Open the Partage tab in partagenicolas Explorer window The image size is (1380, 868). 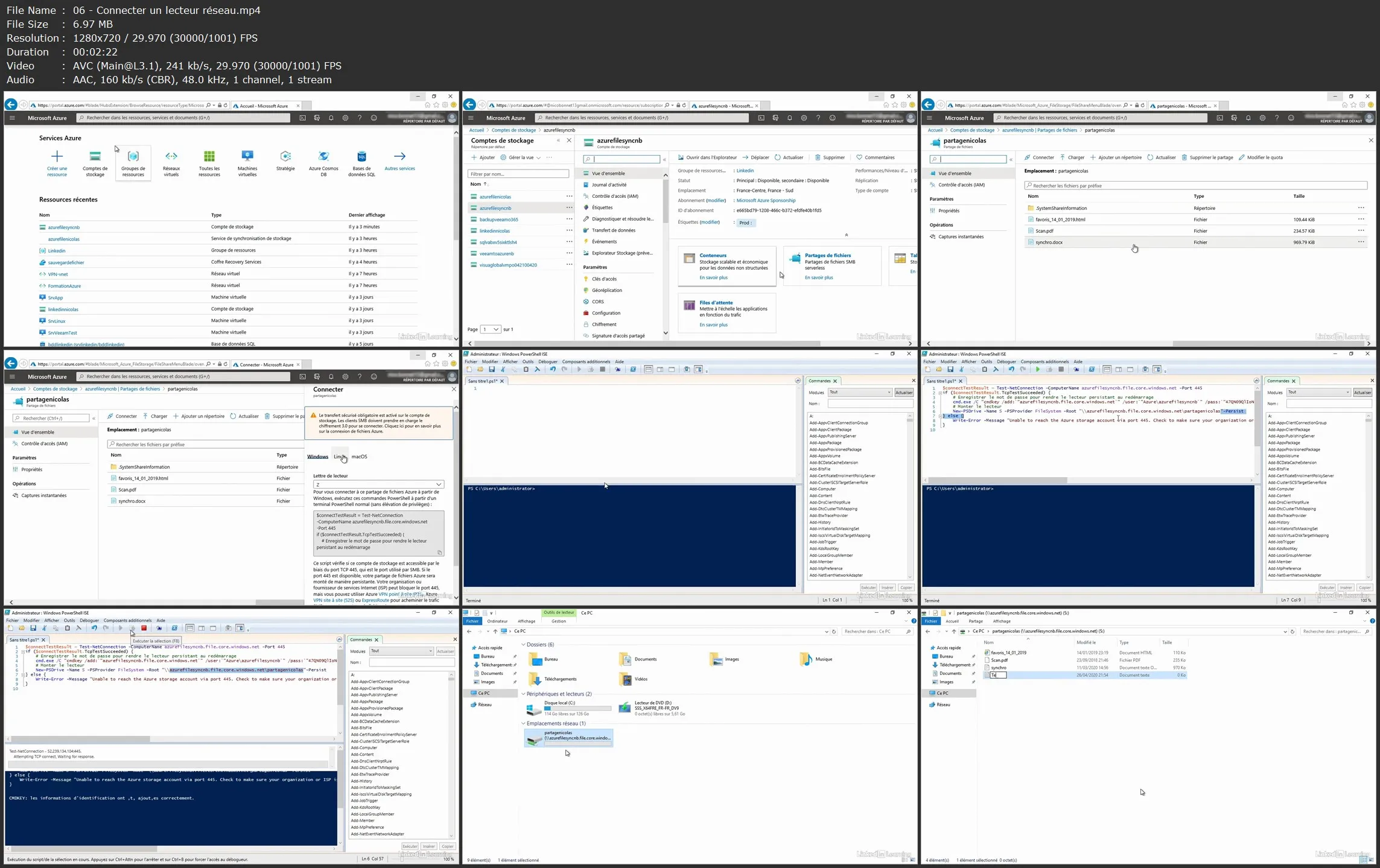tap(976, 621)
